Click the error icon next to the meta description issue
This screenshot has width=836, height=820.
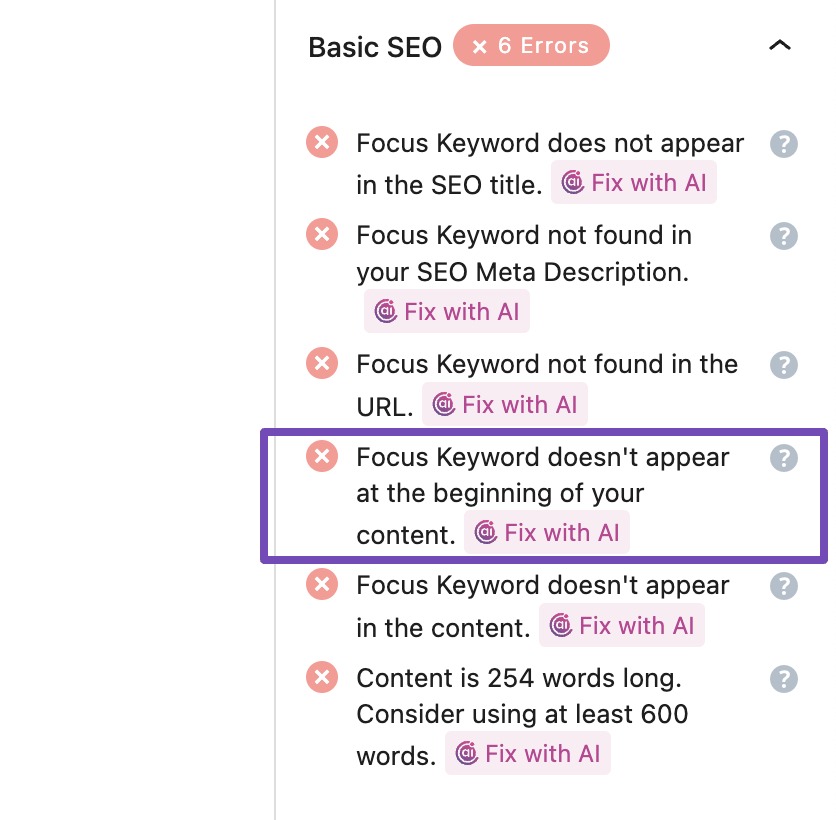coord(322,235)
